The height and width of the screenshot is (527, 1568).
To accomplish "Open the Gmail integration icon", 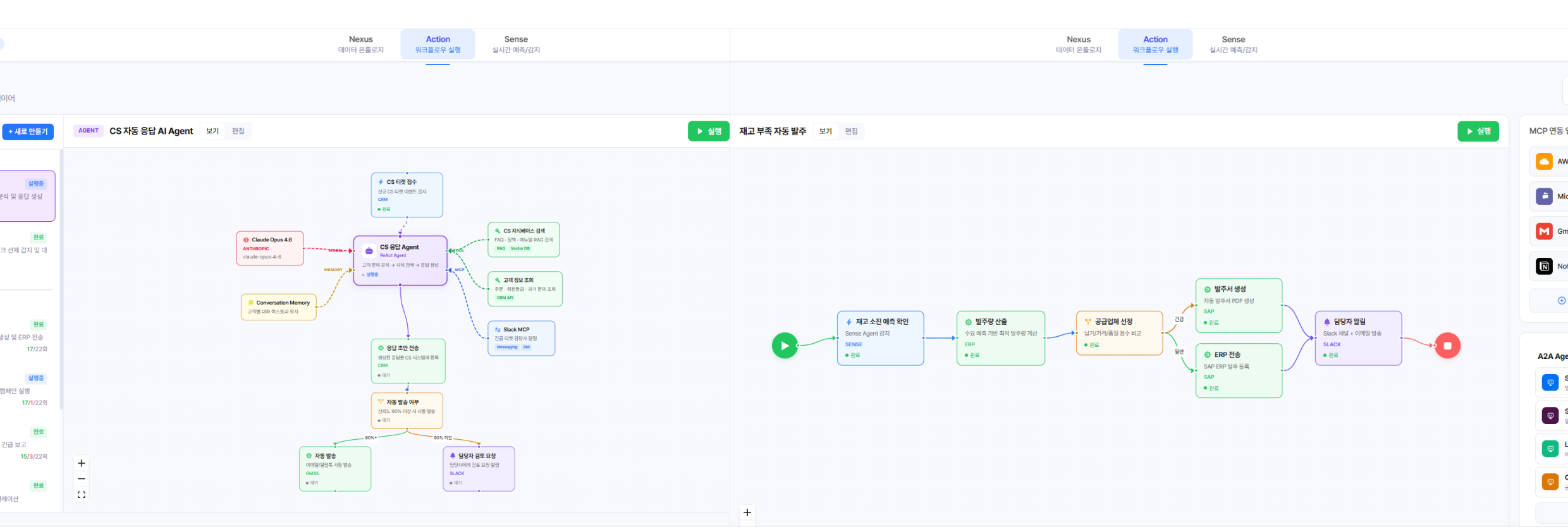I will click(1544, 231).
